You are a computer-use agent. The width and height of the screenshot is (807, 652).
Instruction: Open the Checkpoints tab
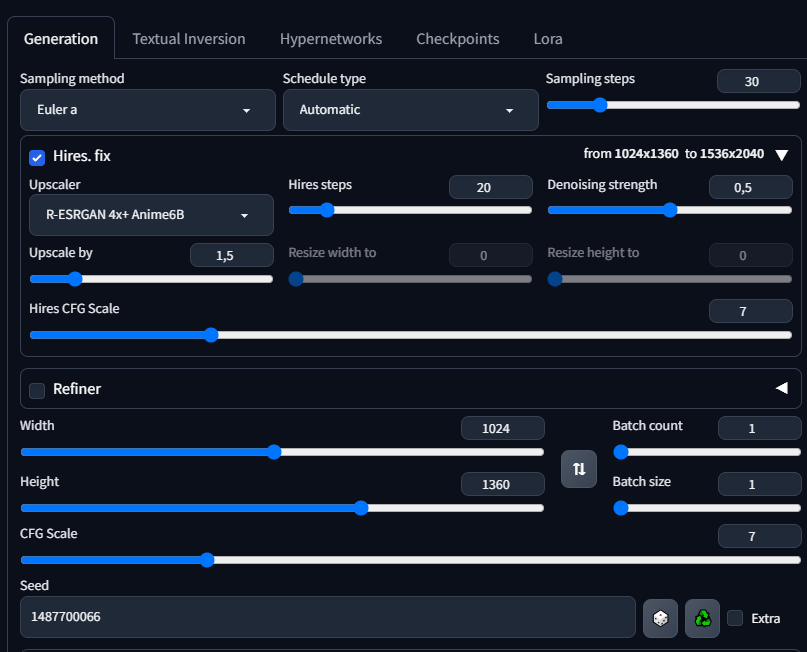point(458,39)
